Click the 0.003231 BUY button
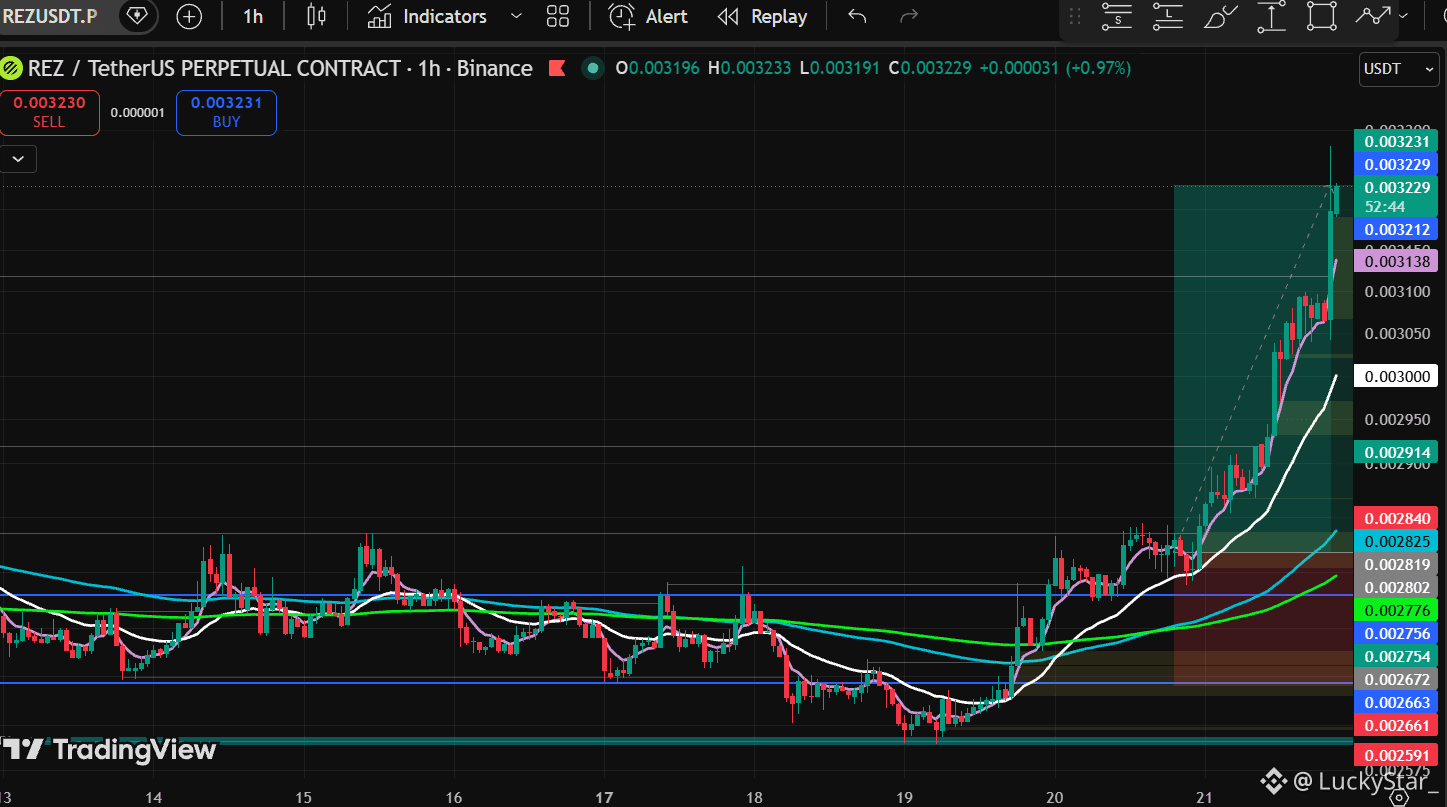This screenshot has height=807, width=1447. tap(226, 112)
